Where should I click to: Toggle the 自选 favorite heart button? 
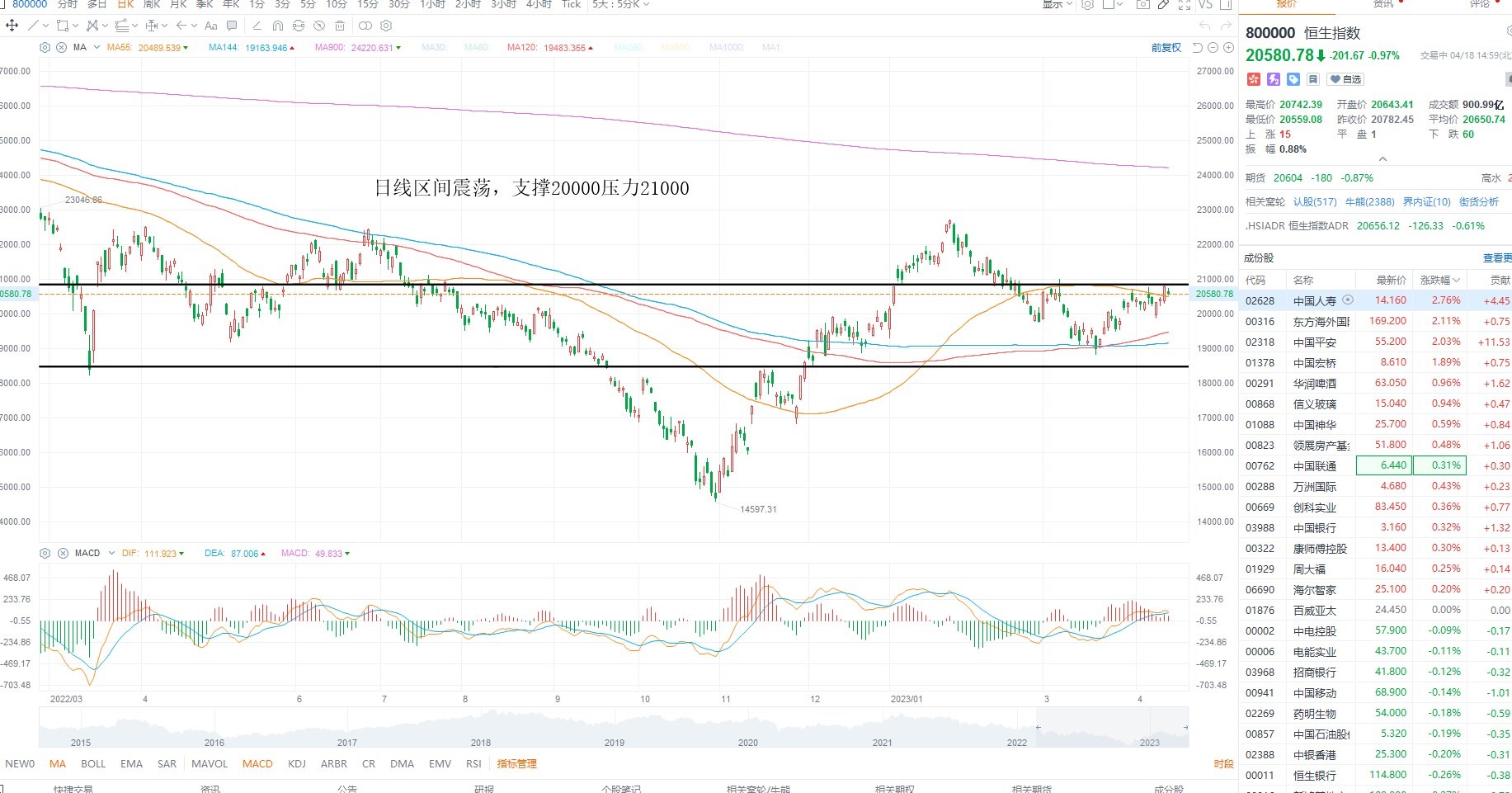click(x=1345, y=79)
